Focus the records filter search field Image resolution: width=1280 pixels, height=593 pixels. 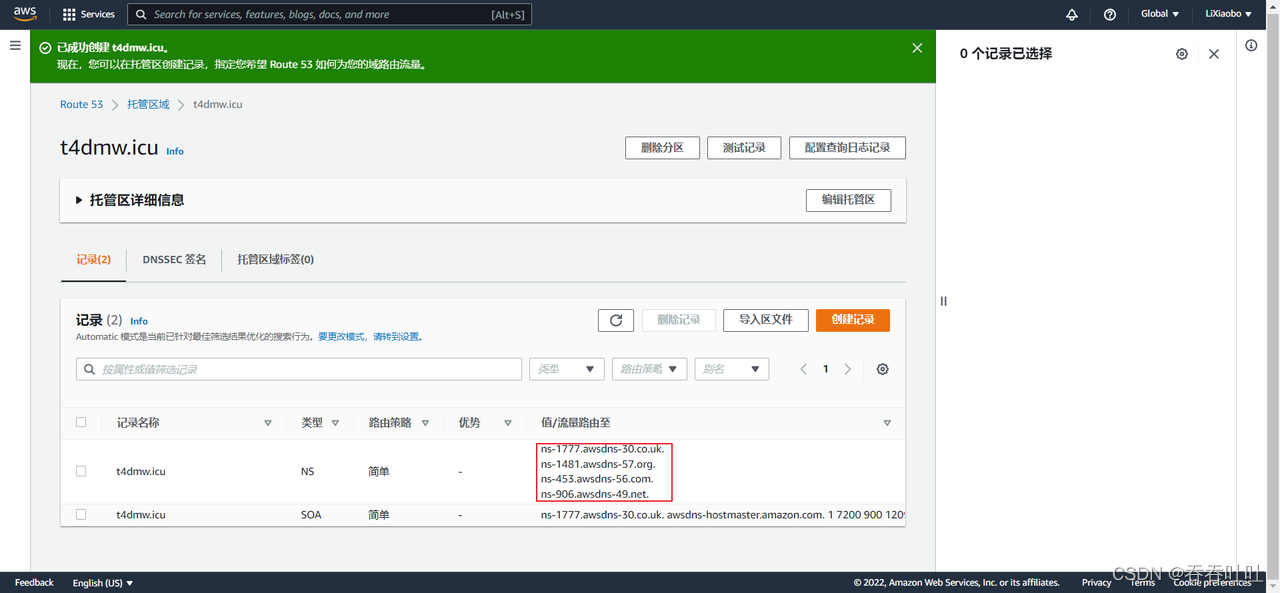(299, 369)
